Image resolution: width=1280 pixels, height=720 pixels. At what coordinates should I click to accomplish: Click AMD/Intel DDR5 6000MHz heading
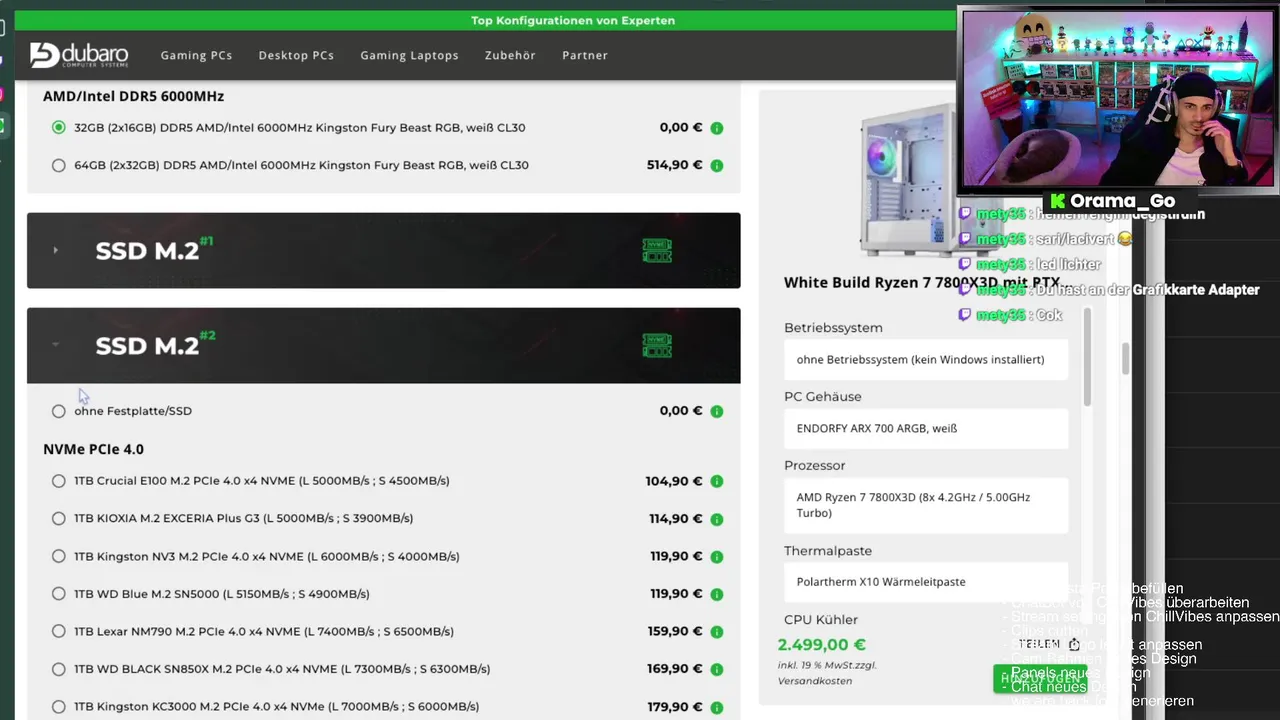[133, 96]
